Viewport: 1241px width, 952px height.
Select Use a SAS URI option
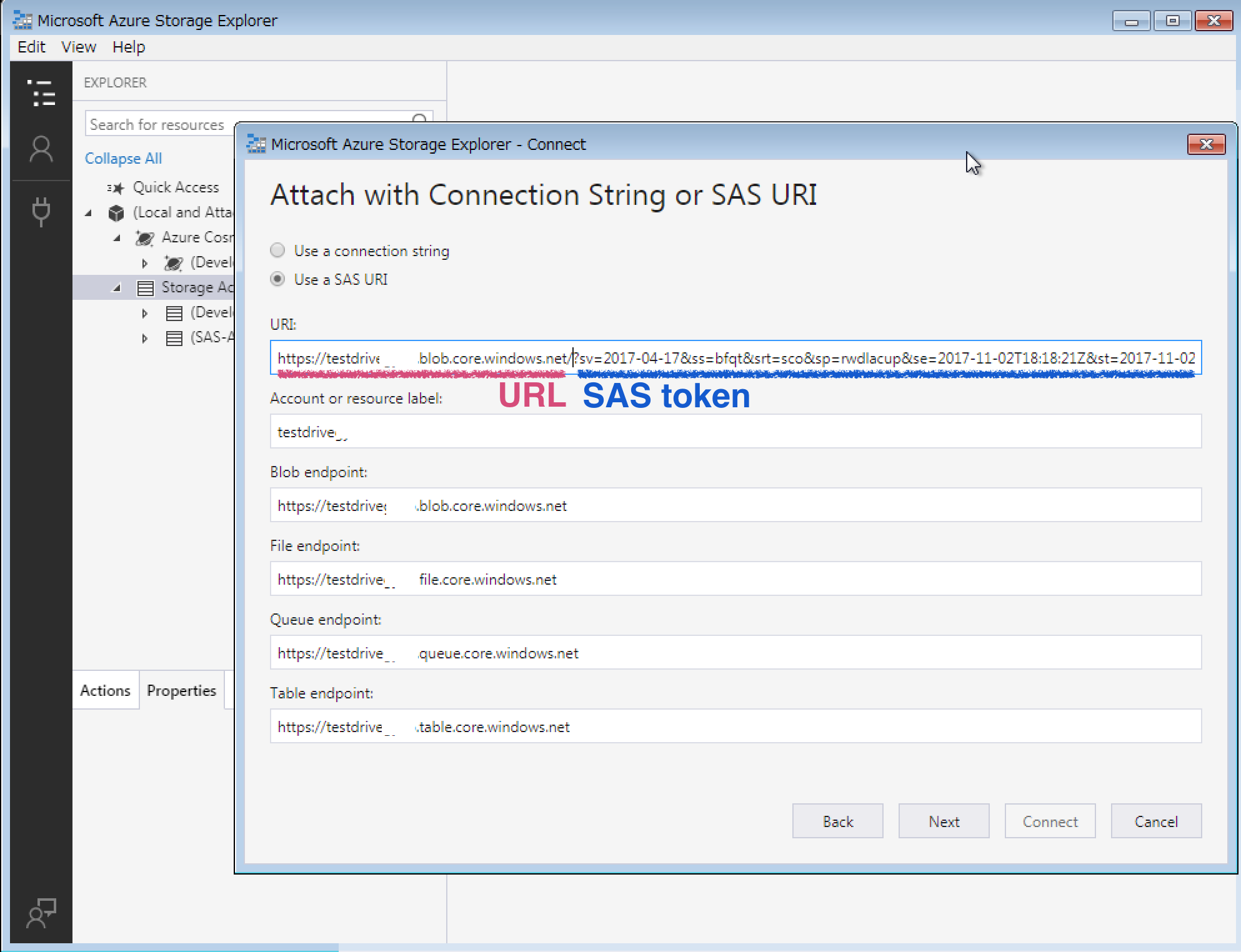click(277, 279)
